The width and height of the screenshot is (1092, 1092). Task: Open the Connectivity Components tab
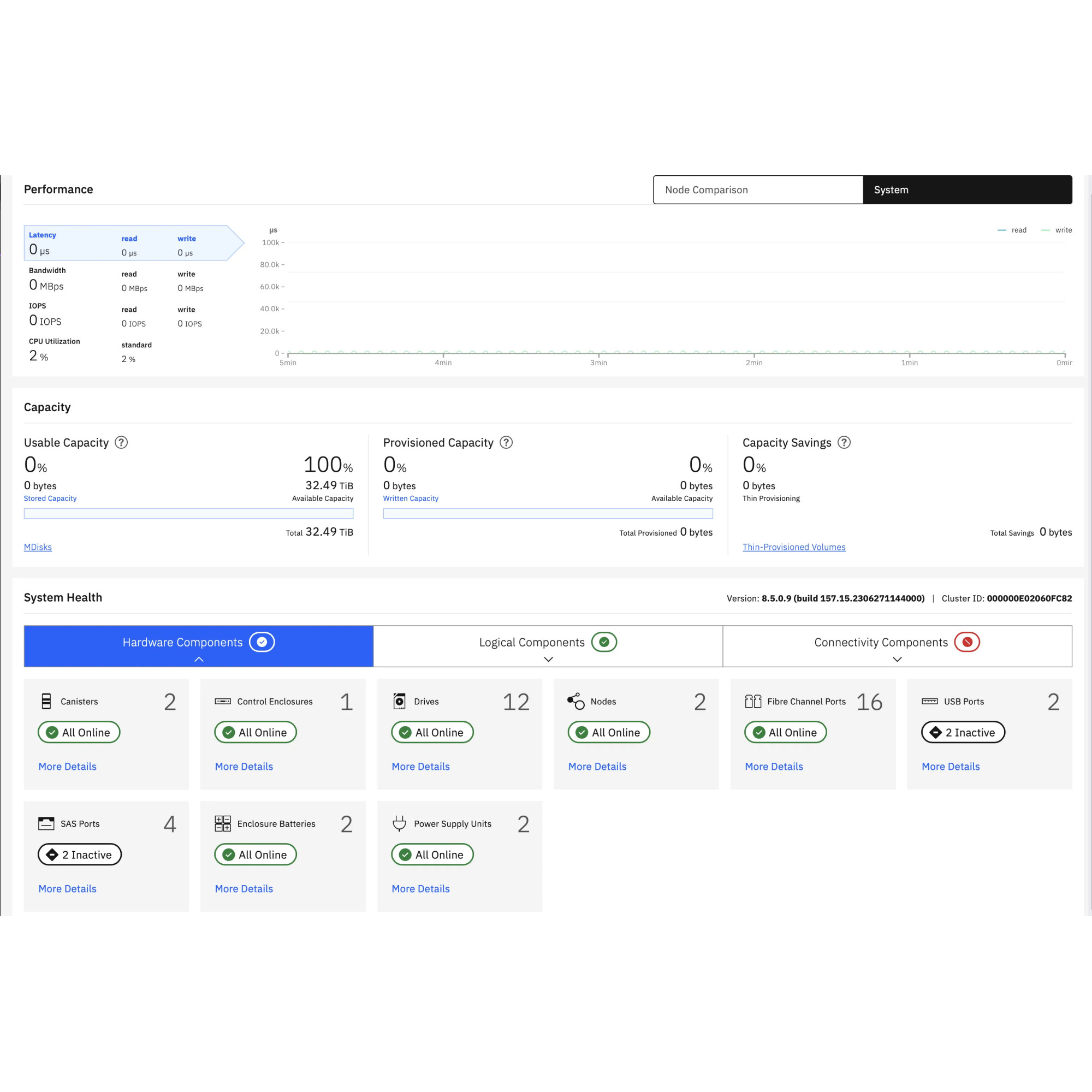coord(880,642)
